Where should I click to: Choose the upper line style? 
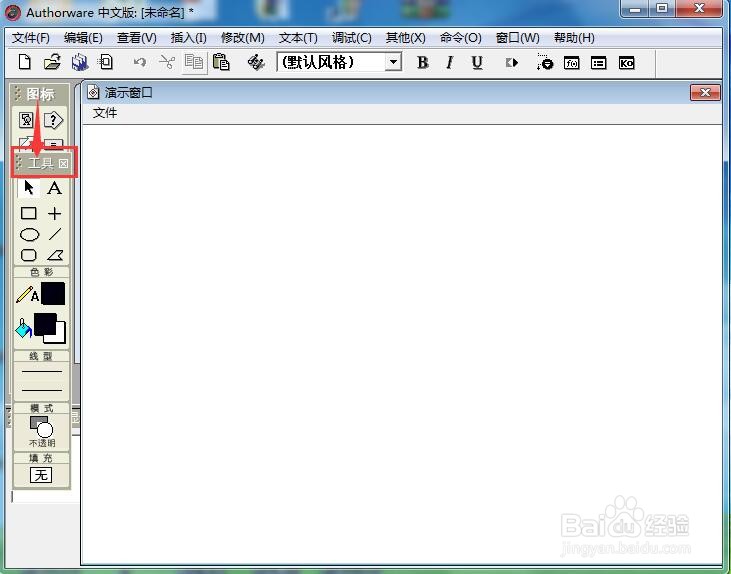[42, 372]
